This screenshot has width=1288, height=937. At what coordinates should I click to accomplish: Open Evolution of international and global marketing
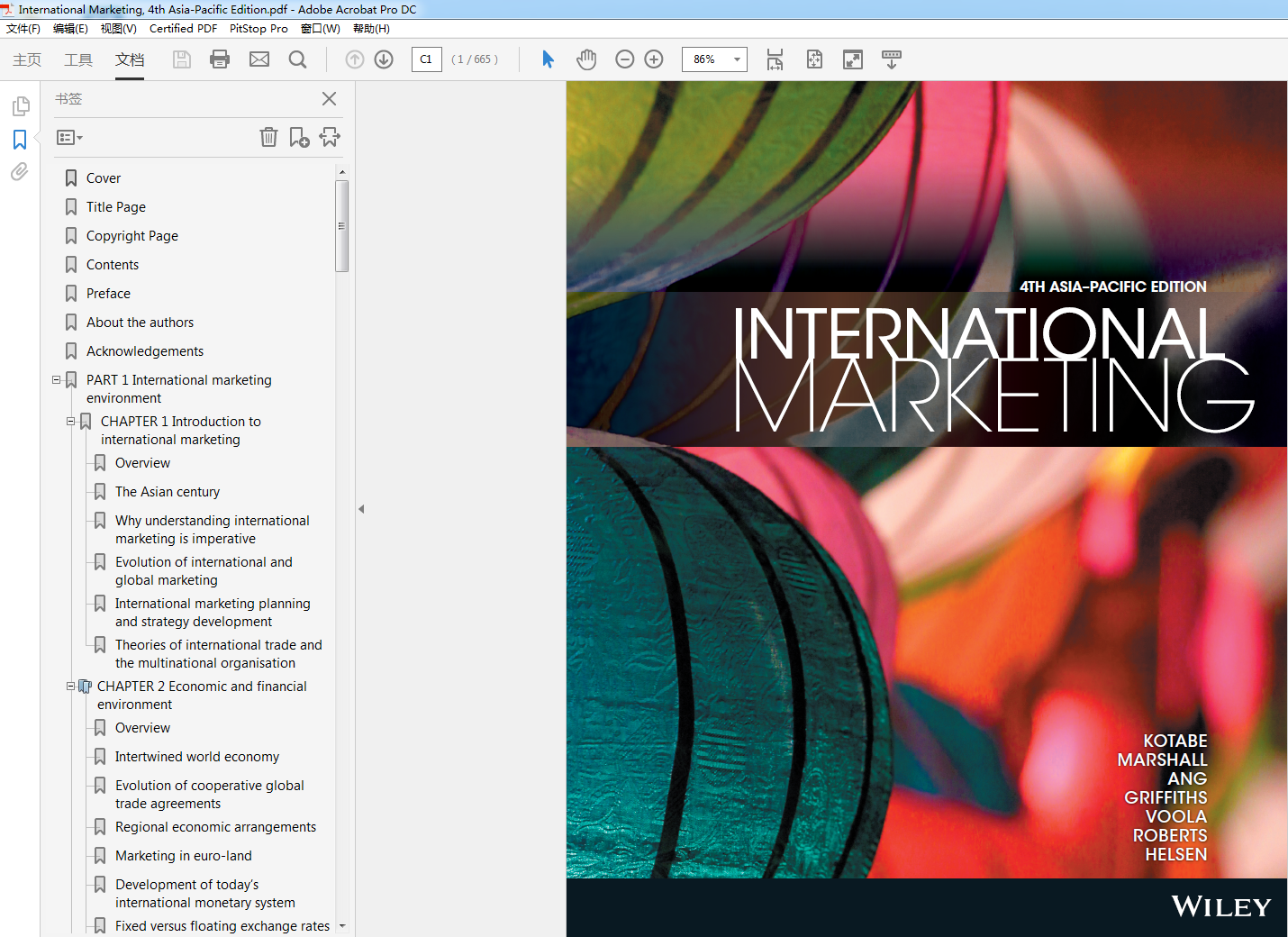point(204,571)
